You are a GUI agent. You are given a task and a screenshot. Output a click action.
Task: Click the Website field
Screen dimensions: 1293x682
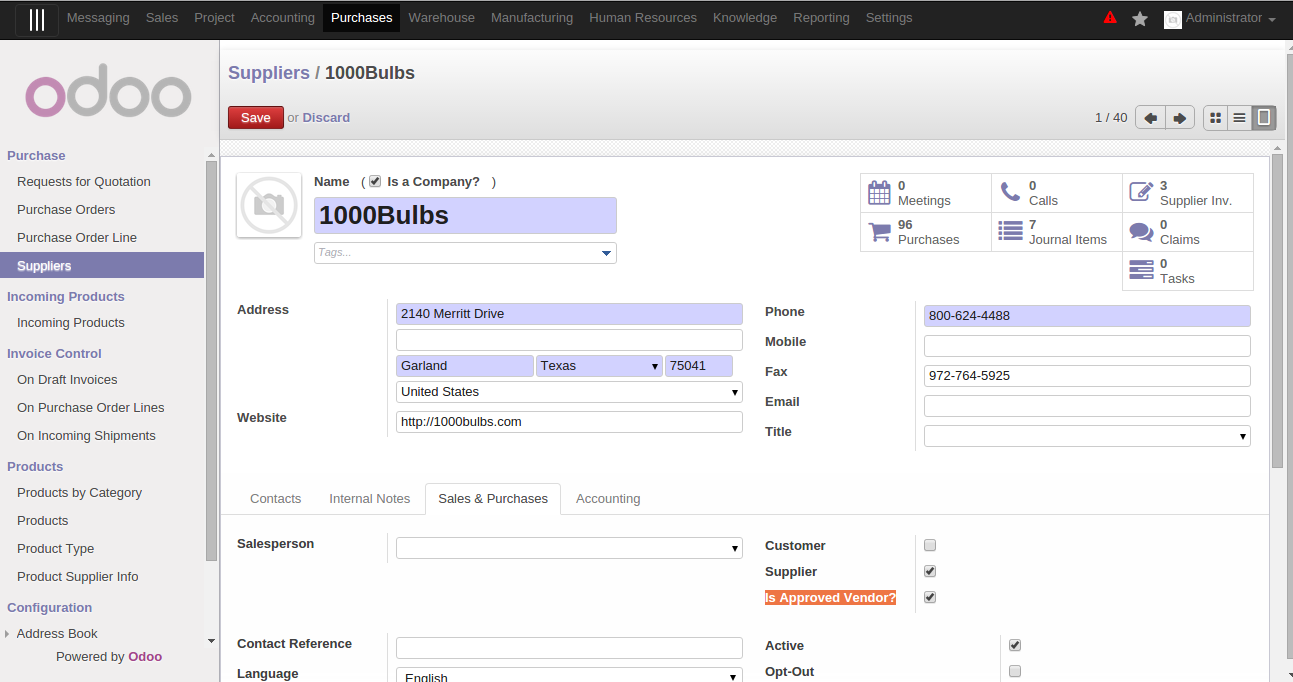pyautogui.click(x=569, y=422)
